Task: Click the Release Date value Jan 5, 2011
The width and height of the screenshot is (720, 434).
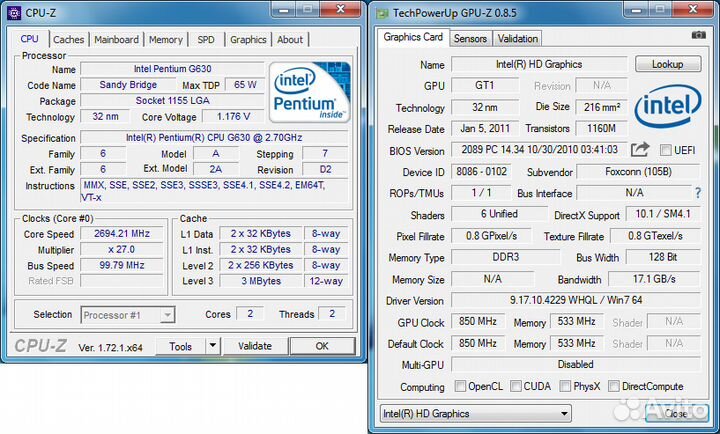Action: click(x=485, y=128)
